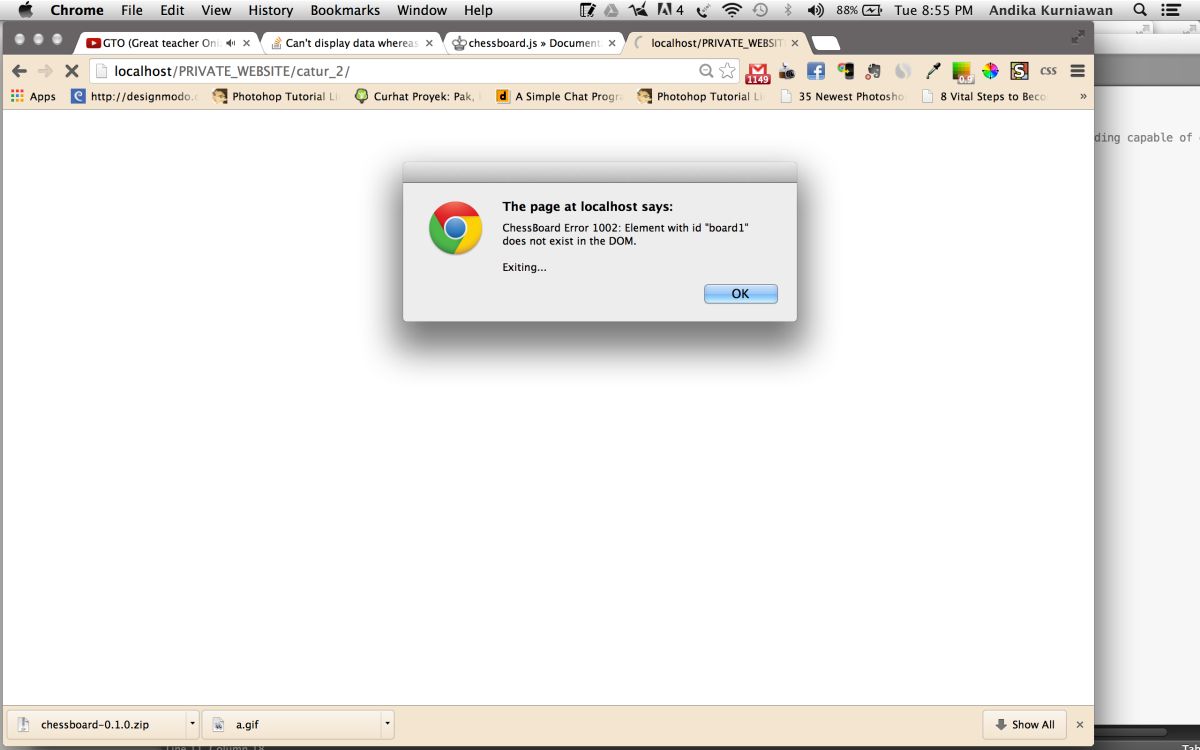Image resolution: width=1200 pixels, height=750 pixels.
Task: Open the Apps bookmarks shortcut
Action: tap(33, 97)
